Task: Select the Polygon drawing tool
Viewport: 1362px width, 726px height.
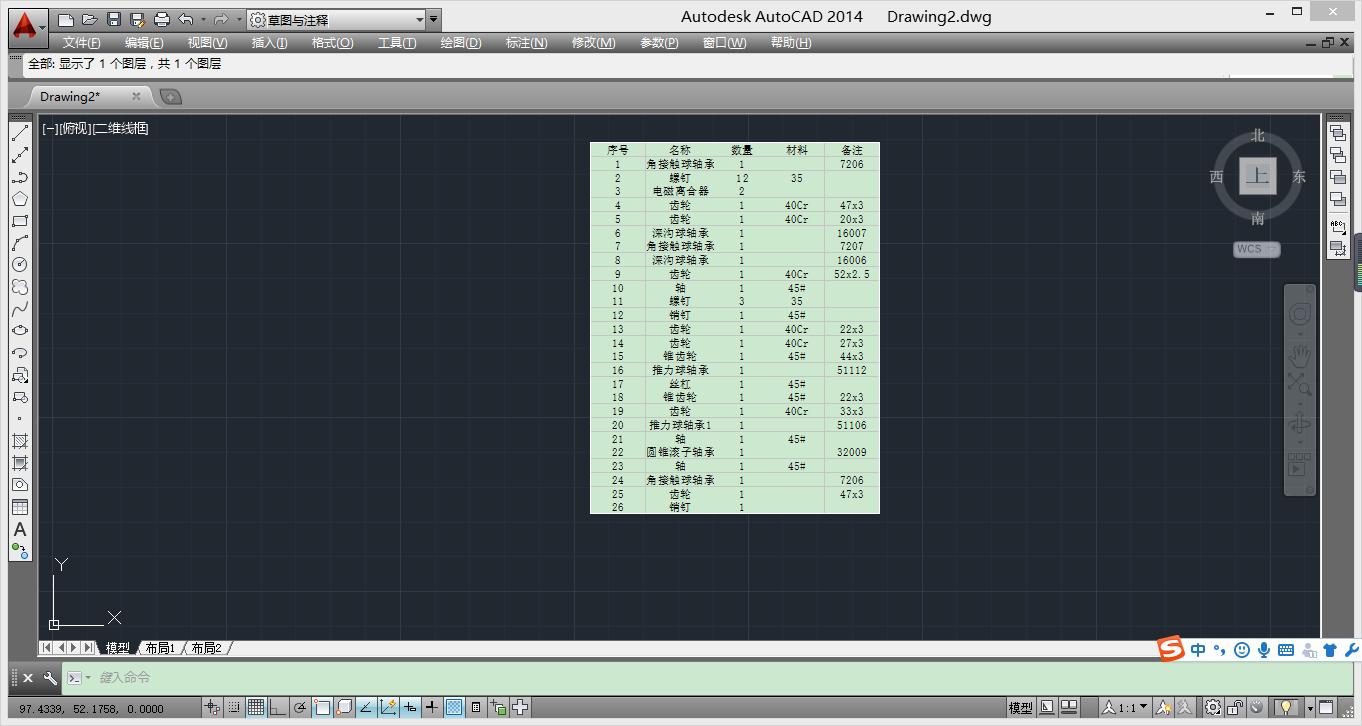Action: click(20, 199)
